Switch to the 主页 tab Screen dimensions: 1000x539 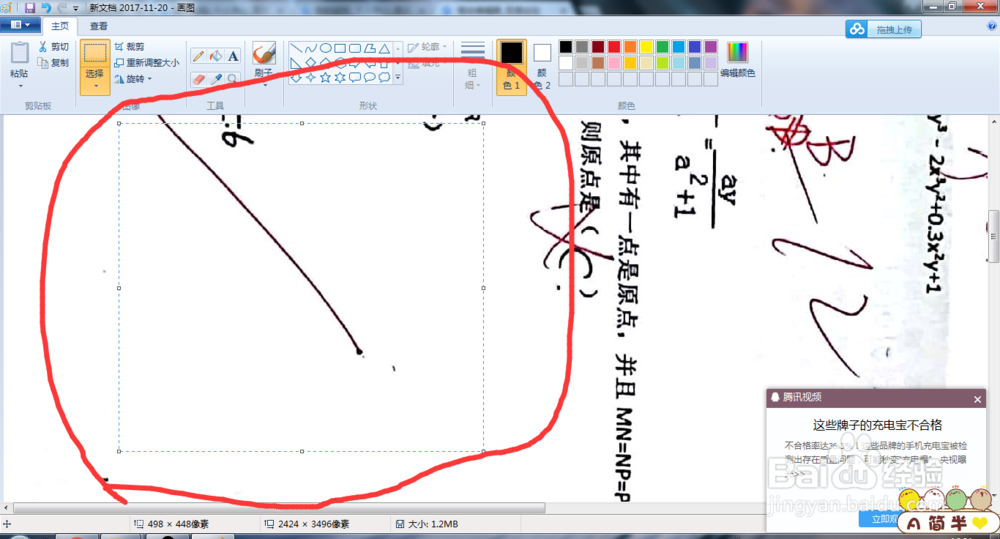(x=60, y=26)
